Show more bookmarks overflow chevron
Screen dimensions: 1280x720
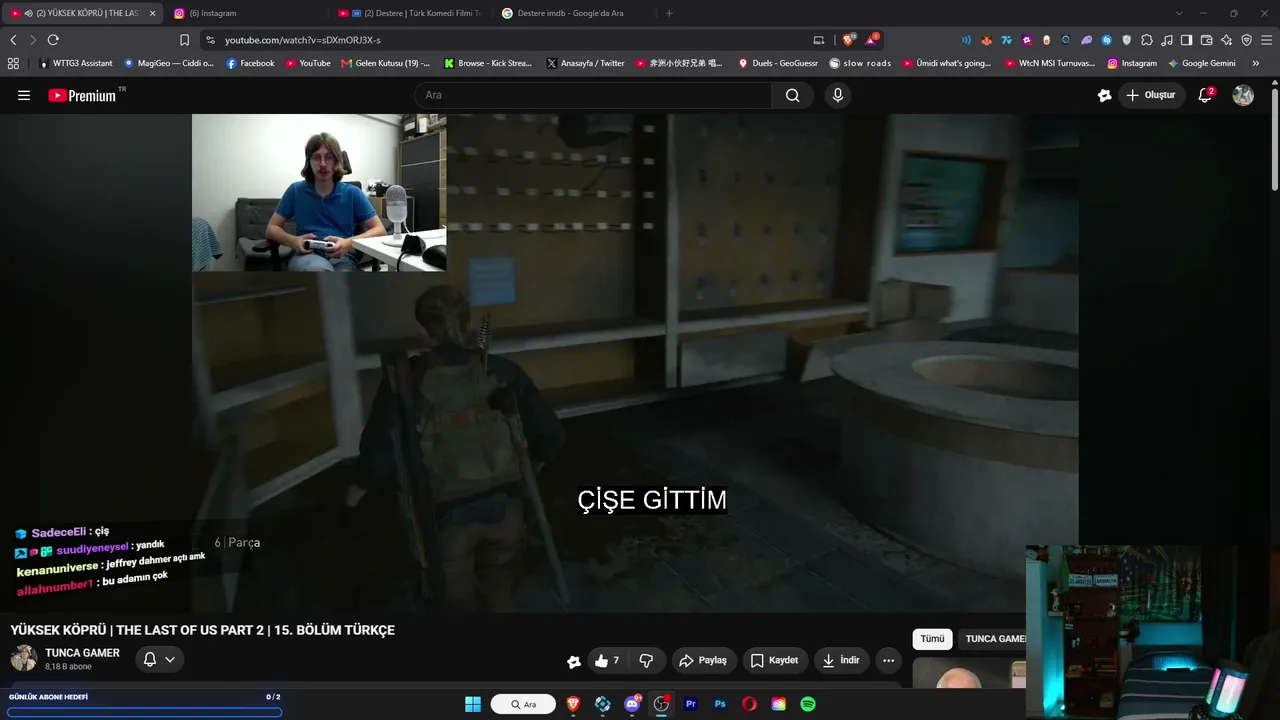click(1256, 63)
